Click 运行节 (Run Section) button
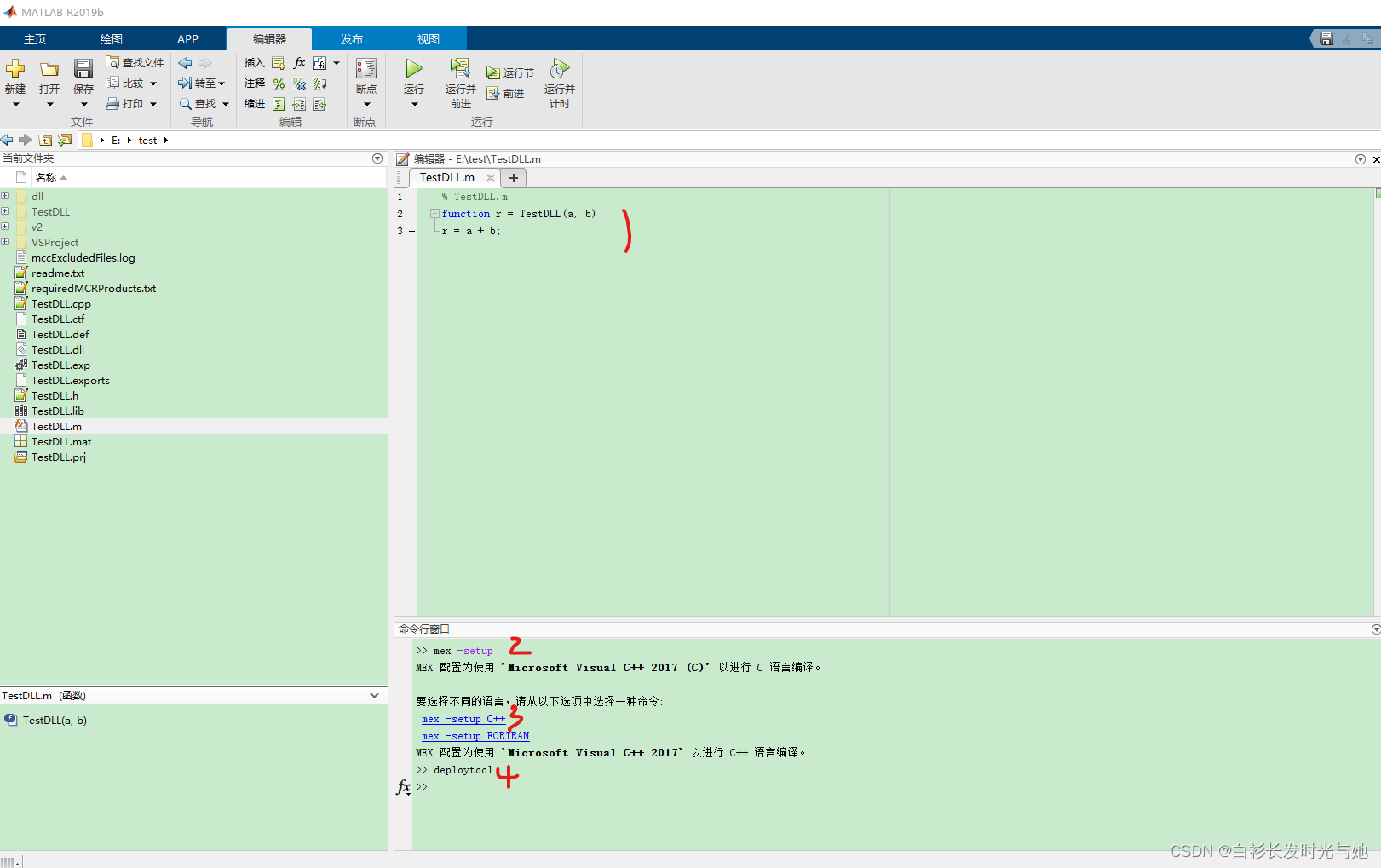The width and height of the screenshot is (1381, 868). click(510, 73)
